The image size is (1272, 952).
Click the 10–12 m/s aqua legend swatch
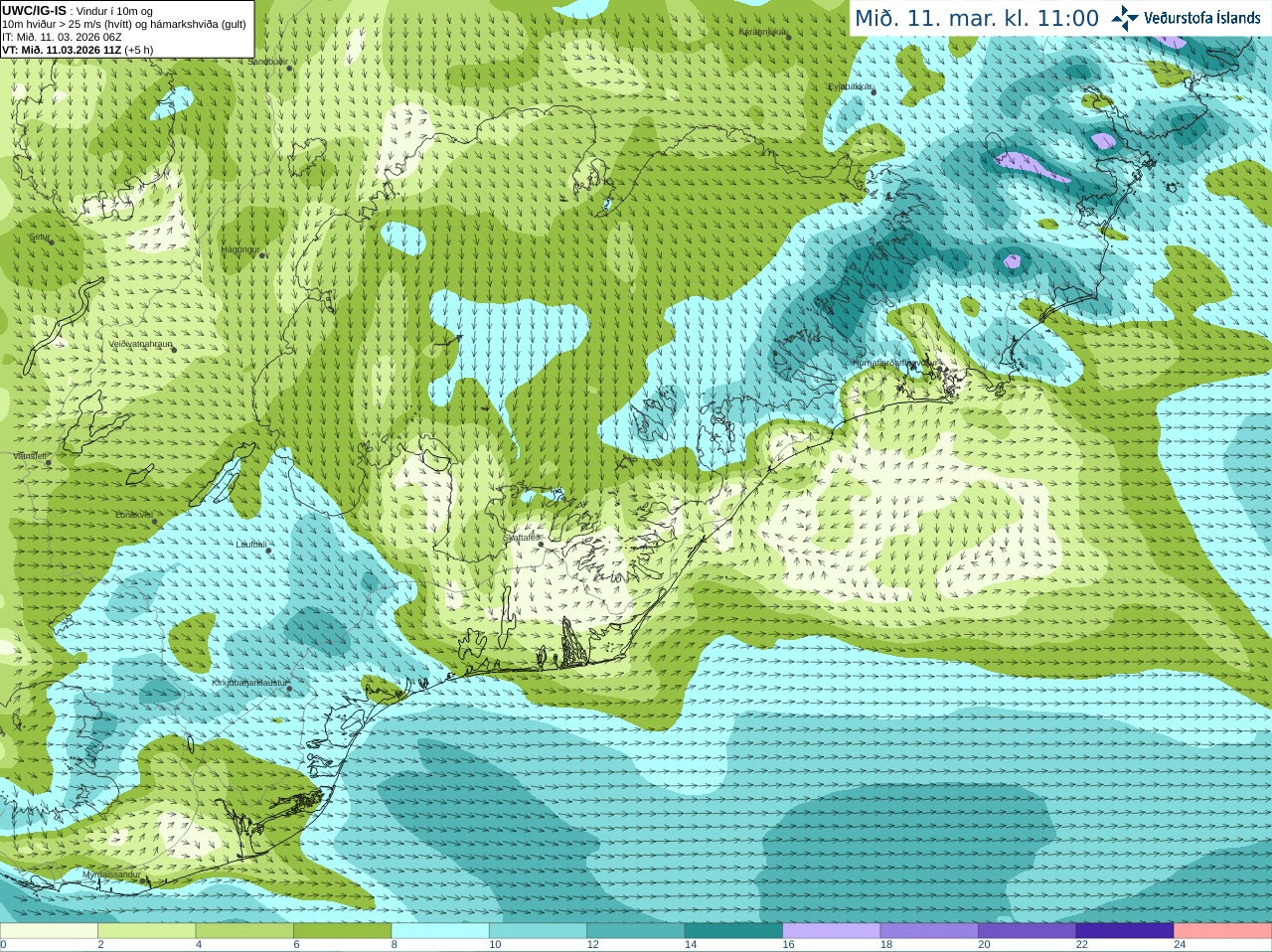coord(539,931)
